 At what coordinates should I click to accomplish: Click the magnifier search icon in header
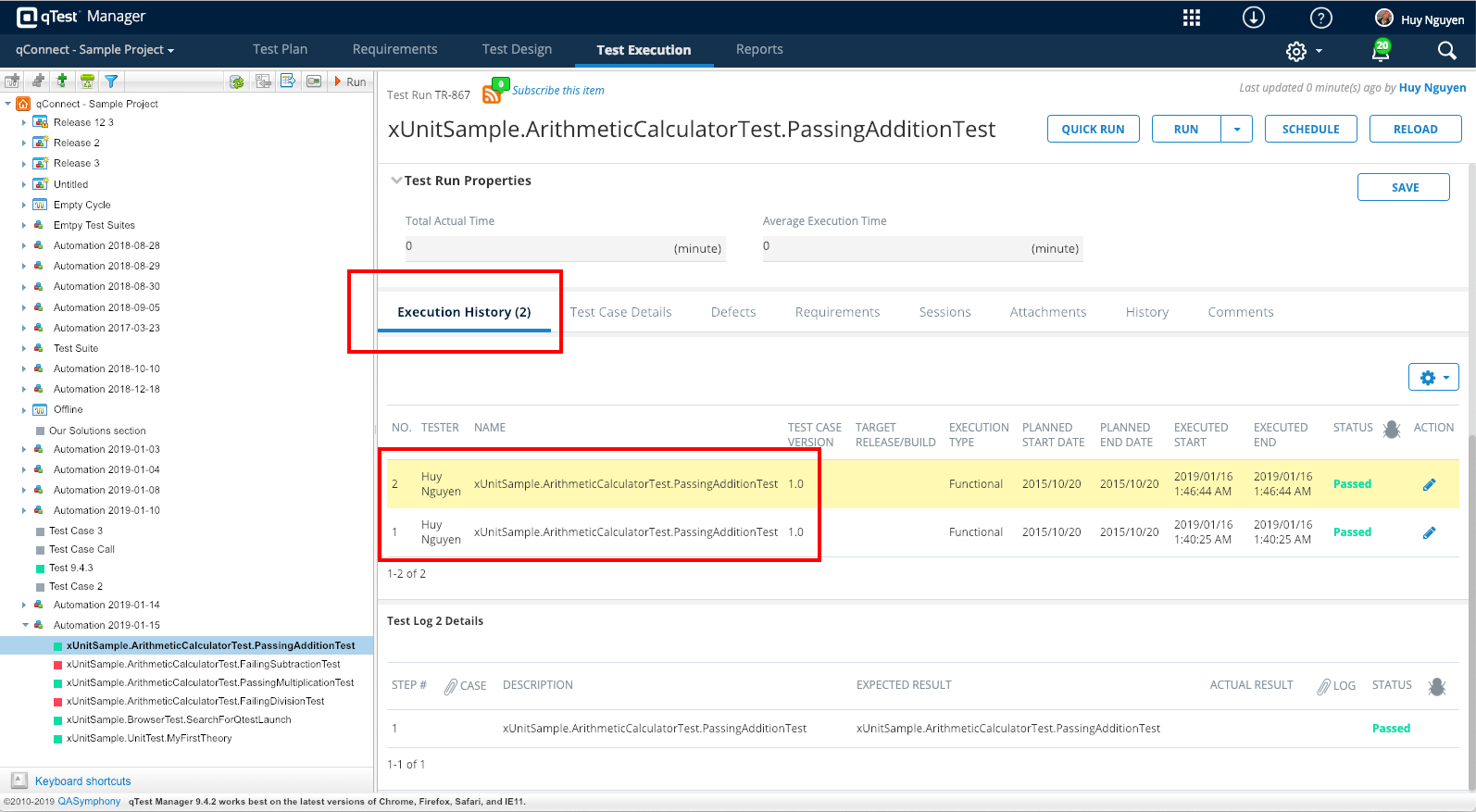(1446, 51)
